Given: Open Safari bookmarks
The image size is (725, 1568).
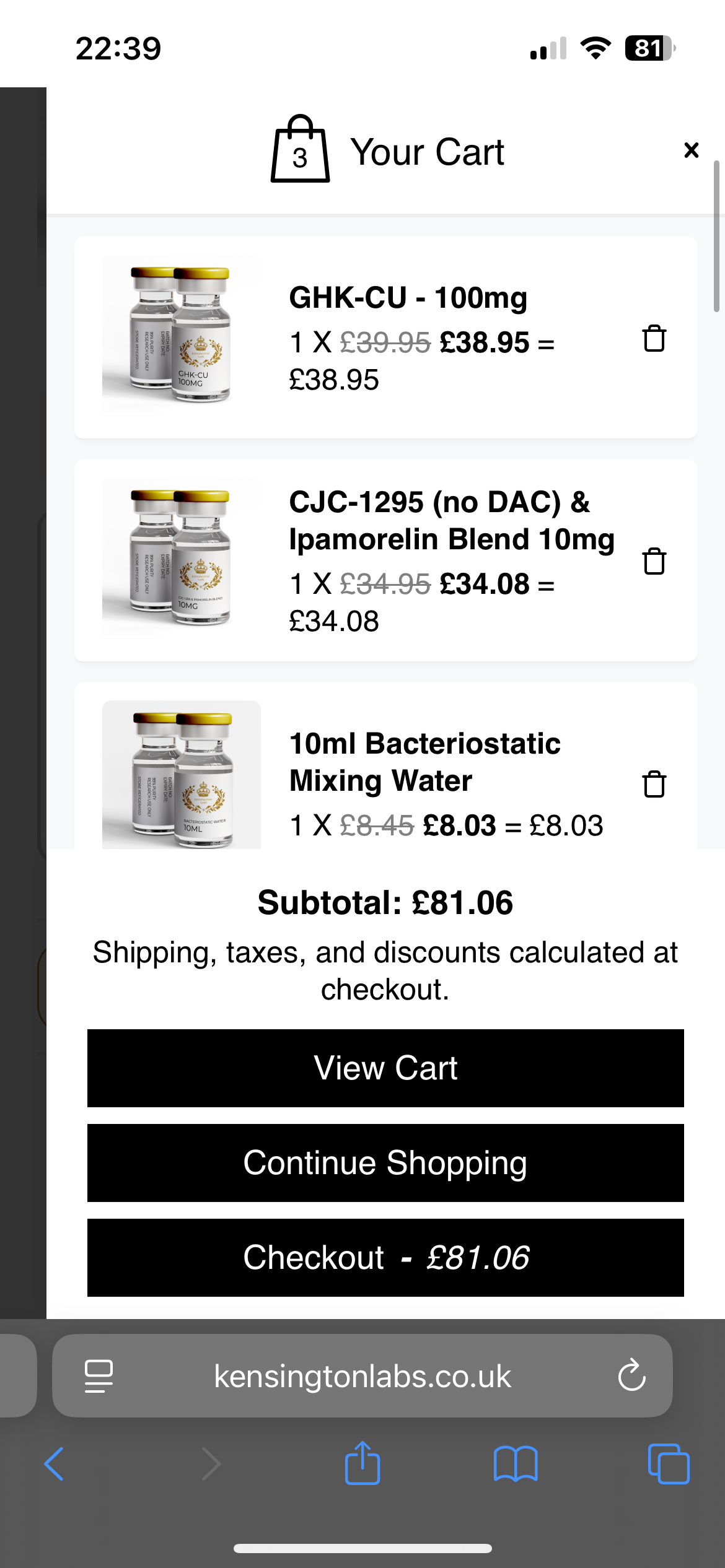Looking at the screenshot, I should click(x=516, y=1463).
